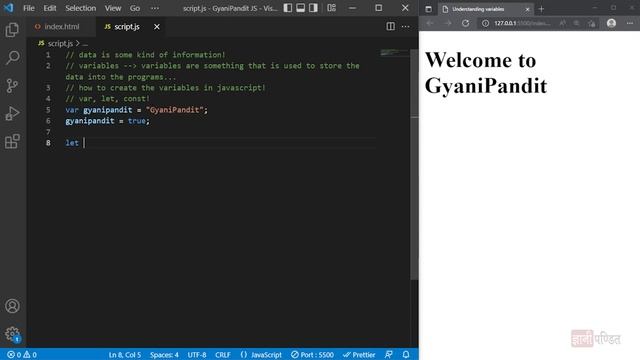Image resolution: width=640 pixels, height=360 pixels.
Task: Open Run and Debug view
Action: tap(12, 113)
